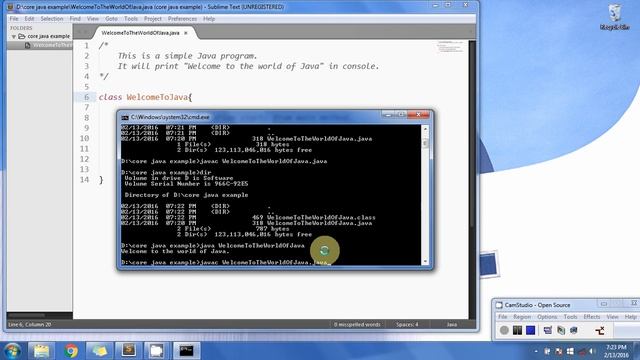Click the Windows logo tray icon

pyautogui.click(x=570, y=351)
